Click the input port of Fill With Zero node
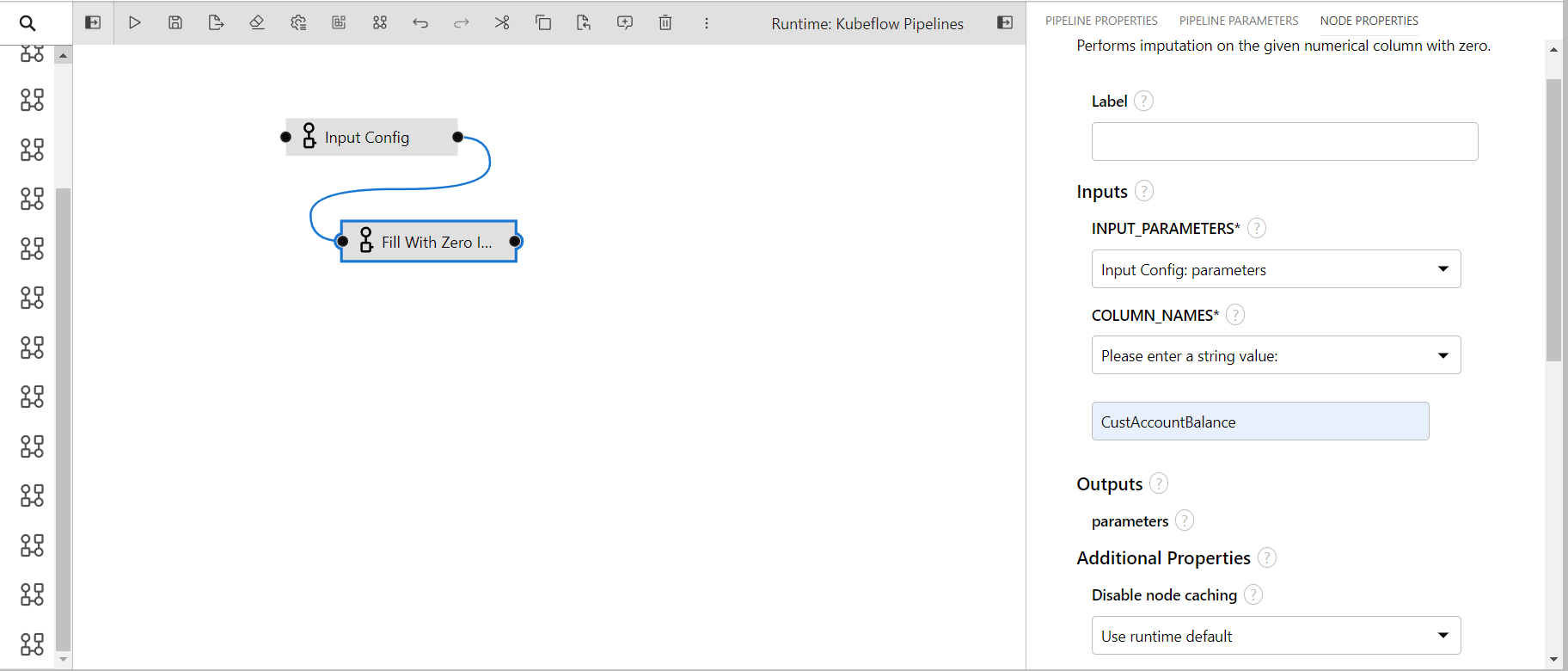Screen dimensions: 1568x671 click(343, 241)
